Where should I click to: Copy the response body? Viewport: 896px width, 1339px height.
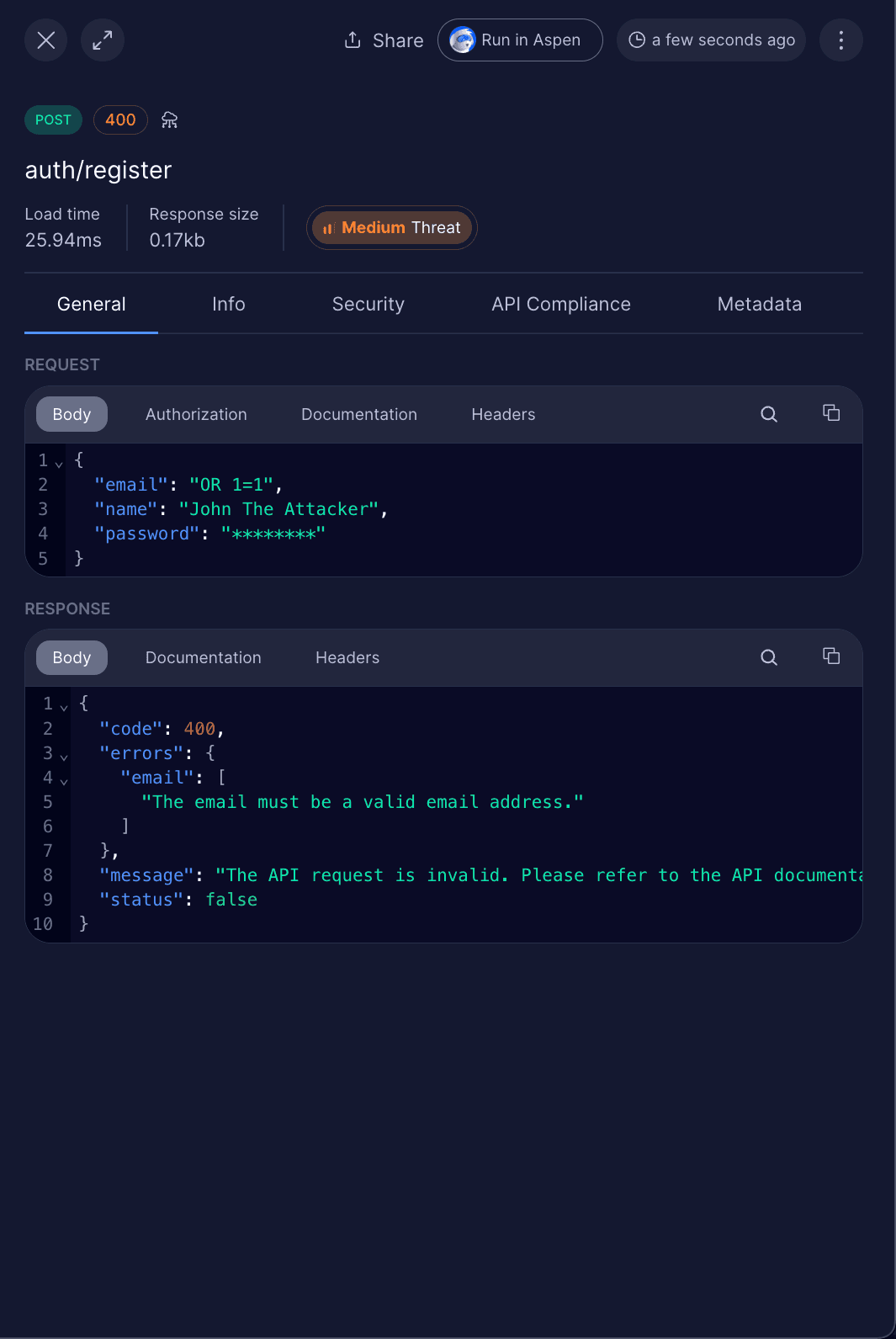(831, 656)
